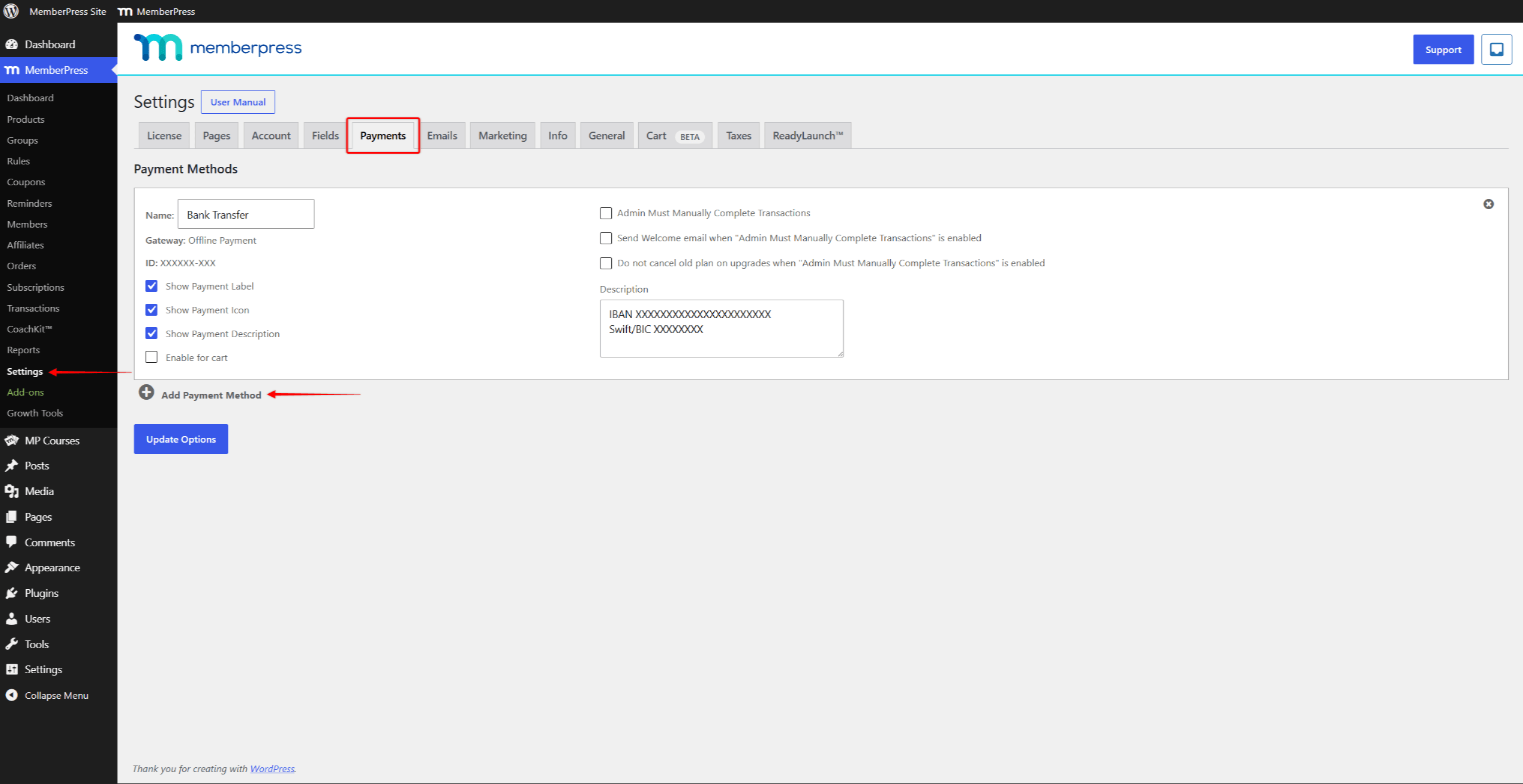1523x784 pixels.
Task: Click the Comments speech bubble icon
Action: coord(11,542)
